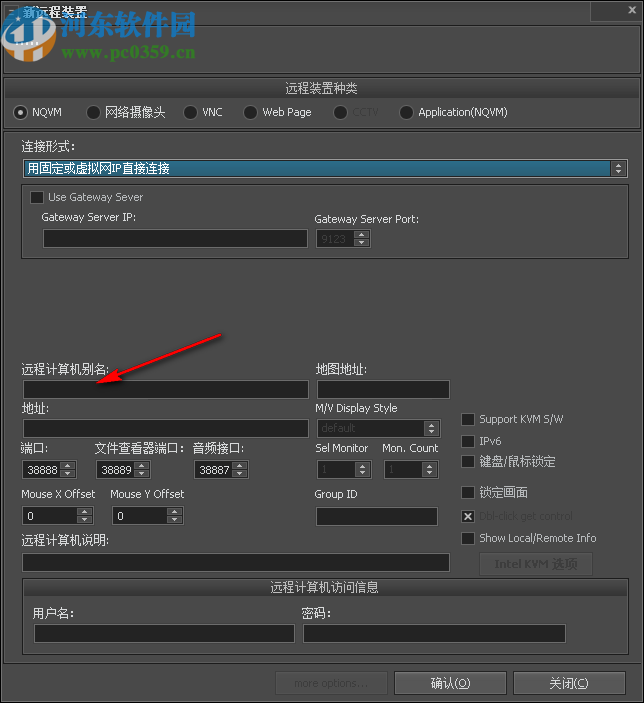644x703 pixels.
Task: Click the Group ID input field
Action: tap(377, 516)
